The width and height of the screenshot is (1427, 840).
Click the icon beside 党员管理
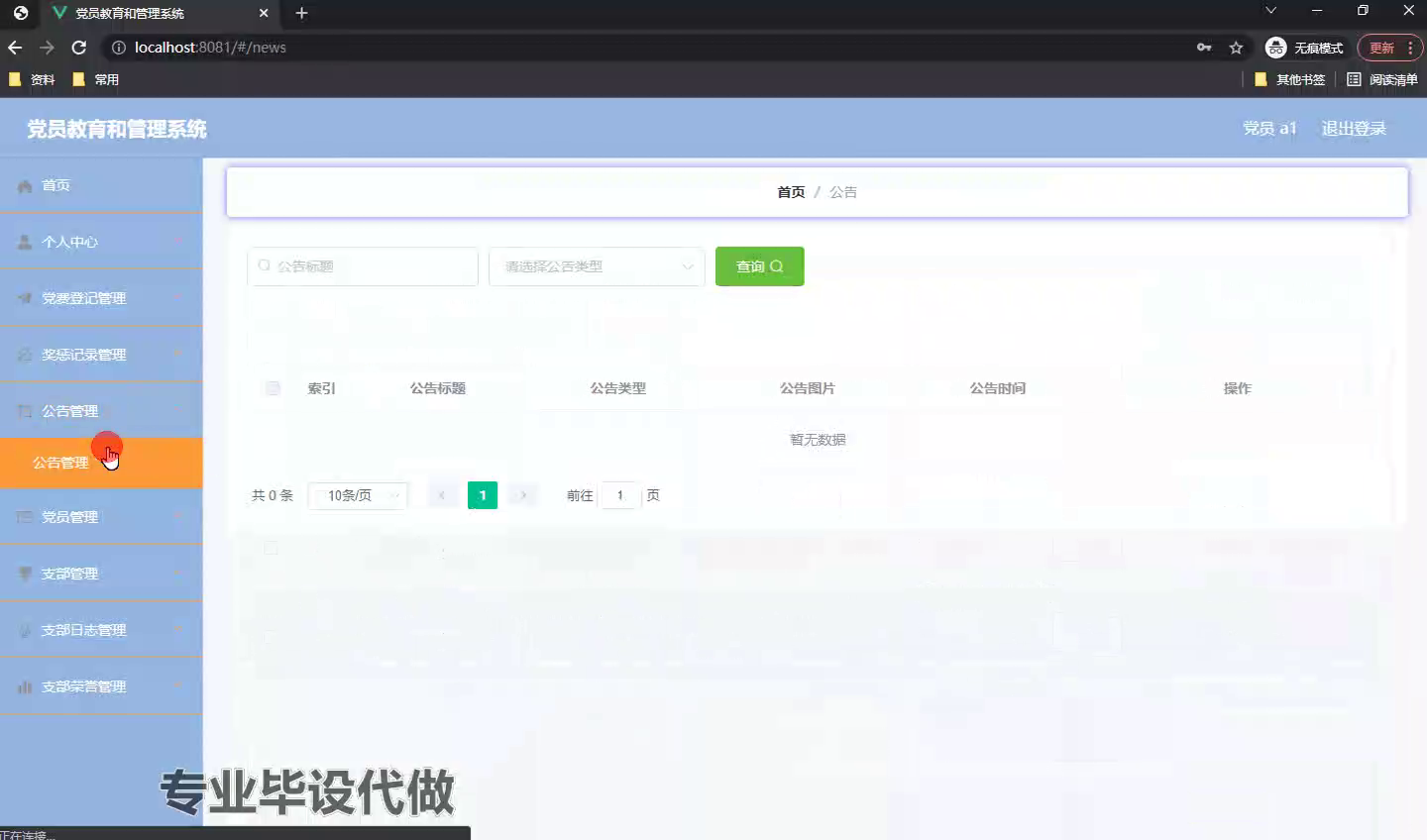point(25,517)
